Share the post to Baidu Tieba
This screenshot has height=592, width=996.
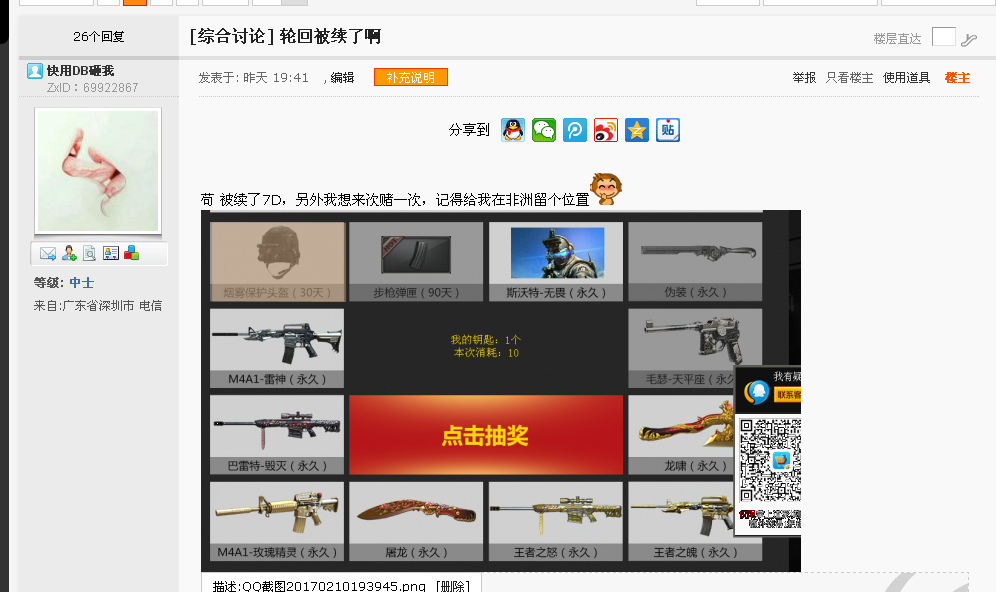click(668, 130)
